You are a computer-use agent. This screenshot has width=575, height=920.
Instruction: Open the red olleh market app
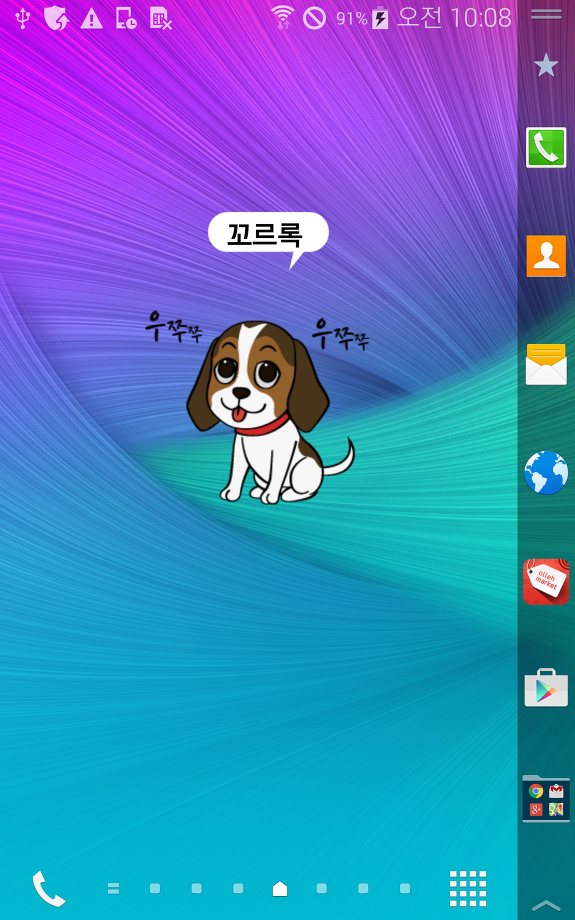(x=546, y=581)
